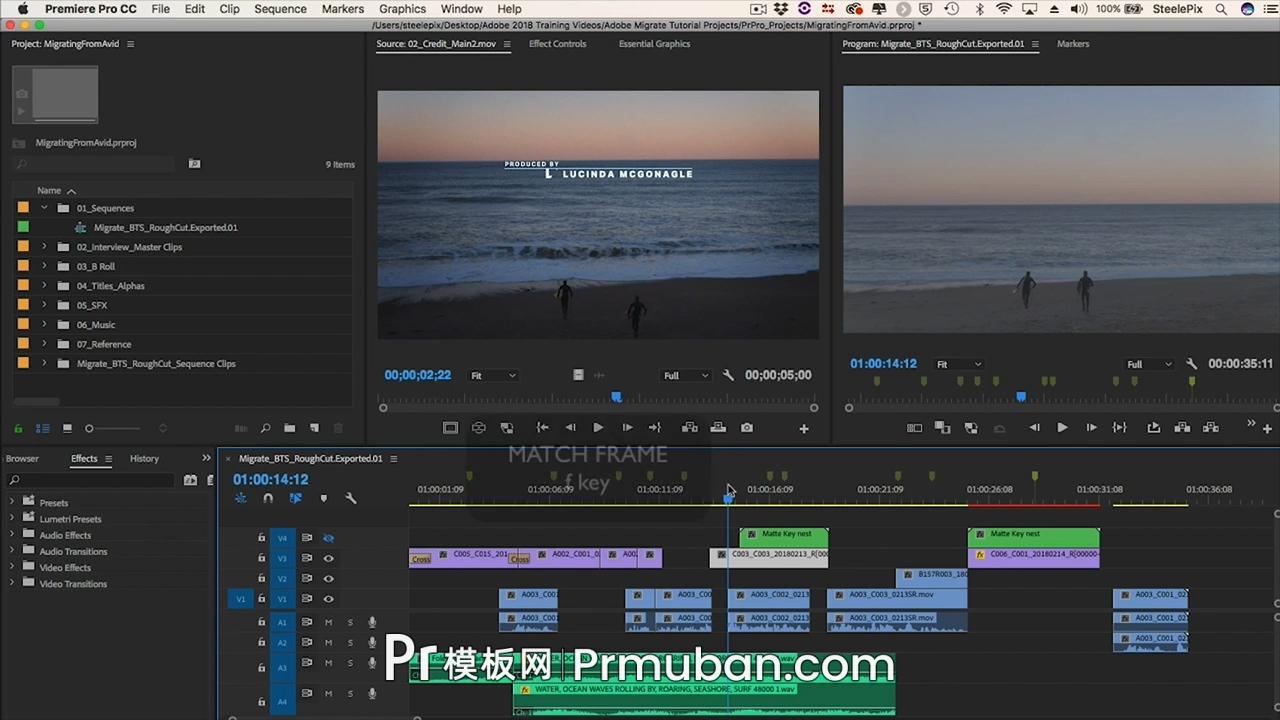The width and height of the screenshot is (1280, 720).
Task: Toggle V3 track output eye
Action: (328, 558)
